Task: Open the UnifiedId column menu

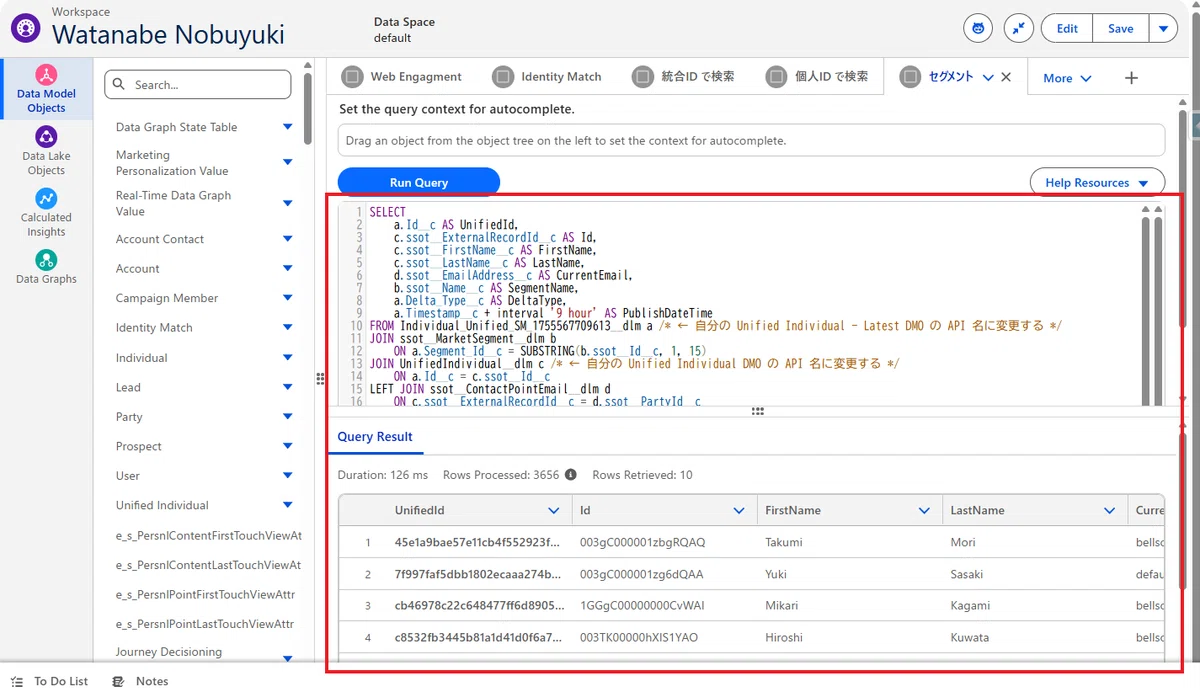Action: [554, 511]
